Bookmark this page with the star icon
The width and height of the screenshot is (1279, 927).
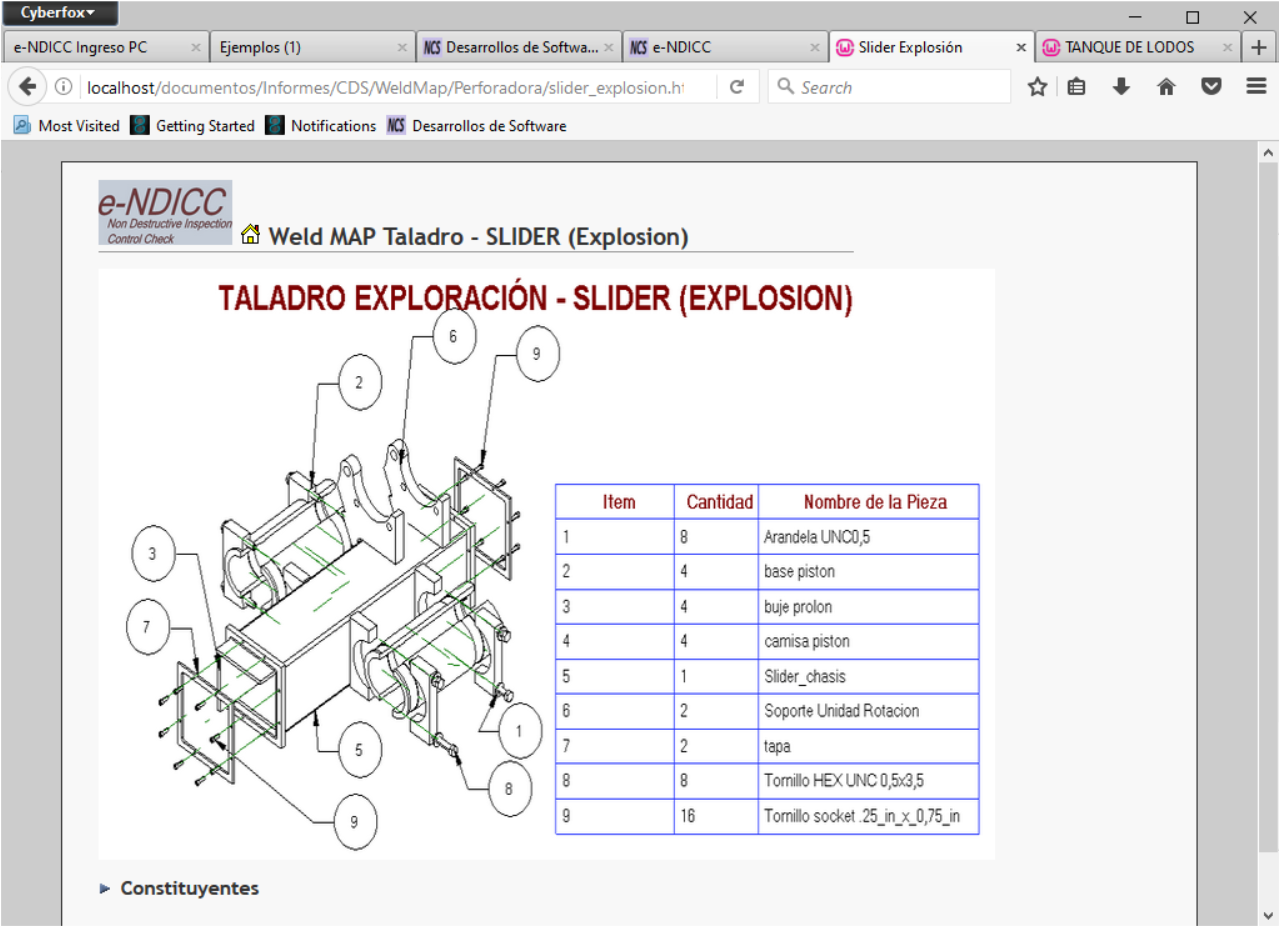coord(1037,87)
